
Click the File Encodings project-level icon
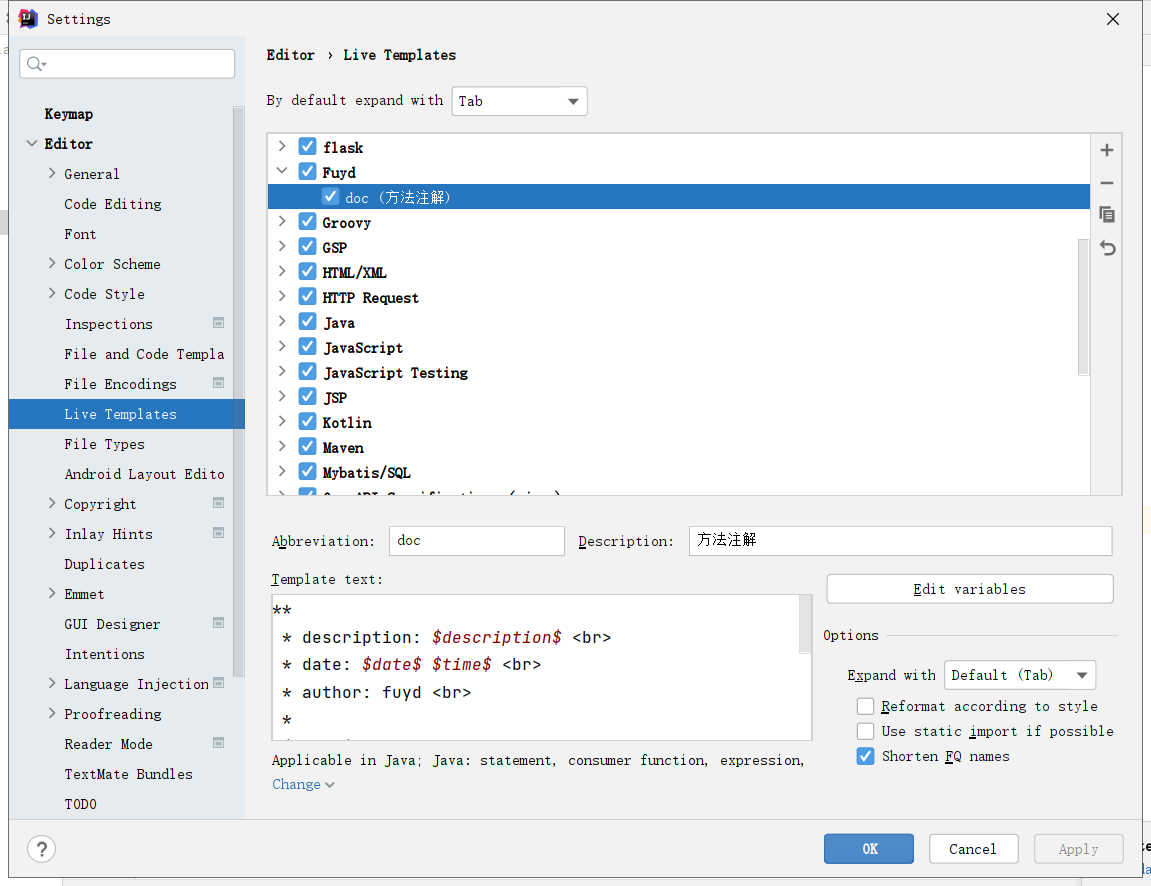point(218,383)
